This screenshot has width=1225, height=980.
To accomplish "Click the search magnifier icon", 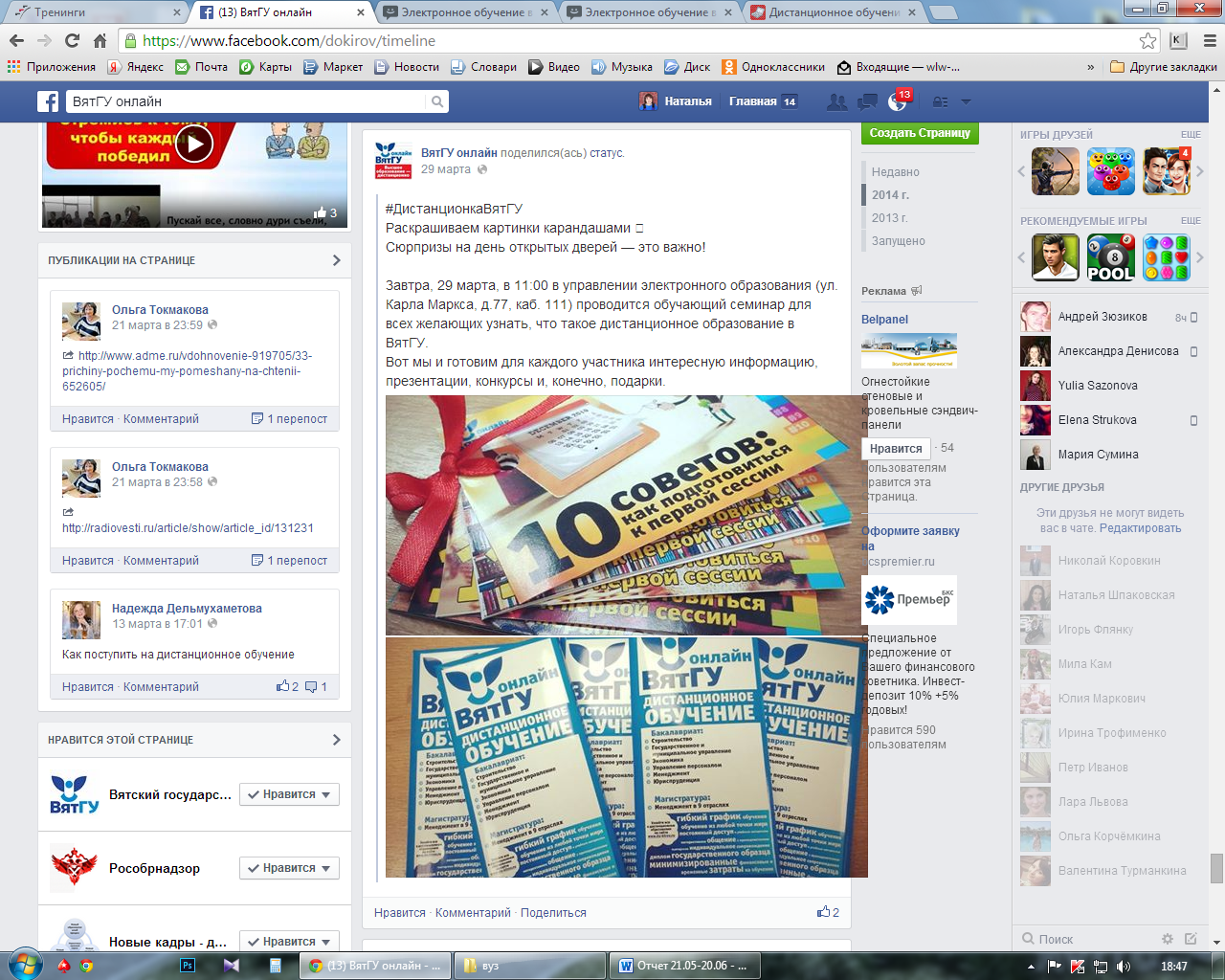I will 436,101.
